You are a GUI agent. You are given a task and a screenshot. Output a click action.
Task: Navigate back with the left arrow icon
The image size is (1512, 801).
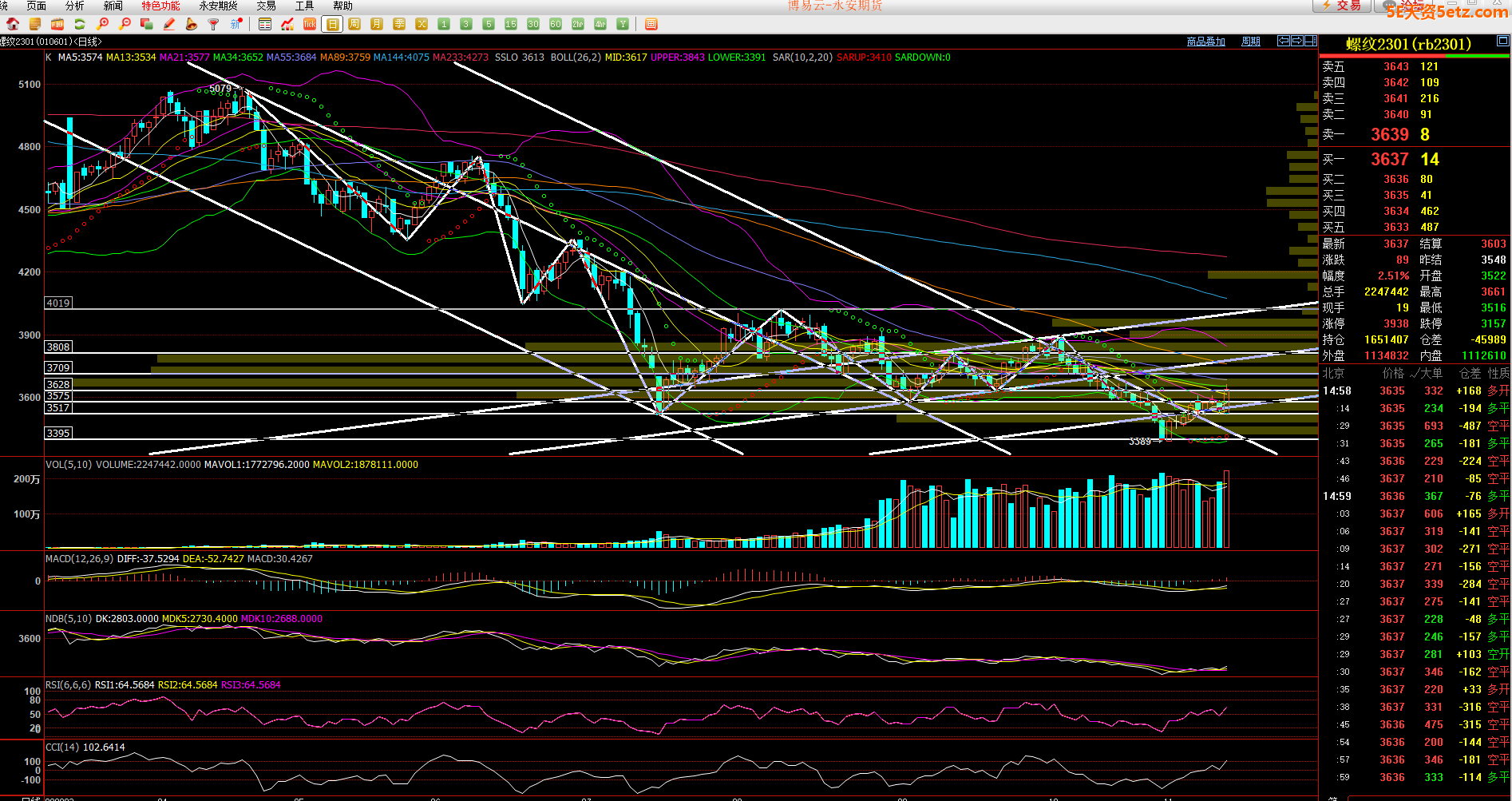[1284, 41]
